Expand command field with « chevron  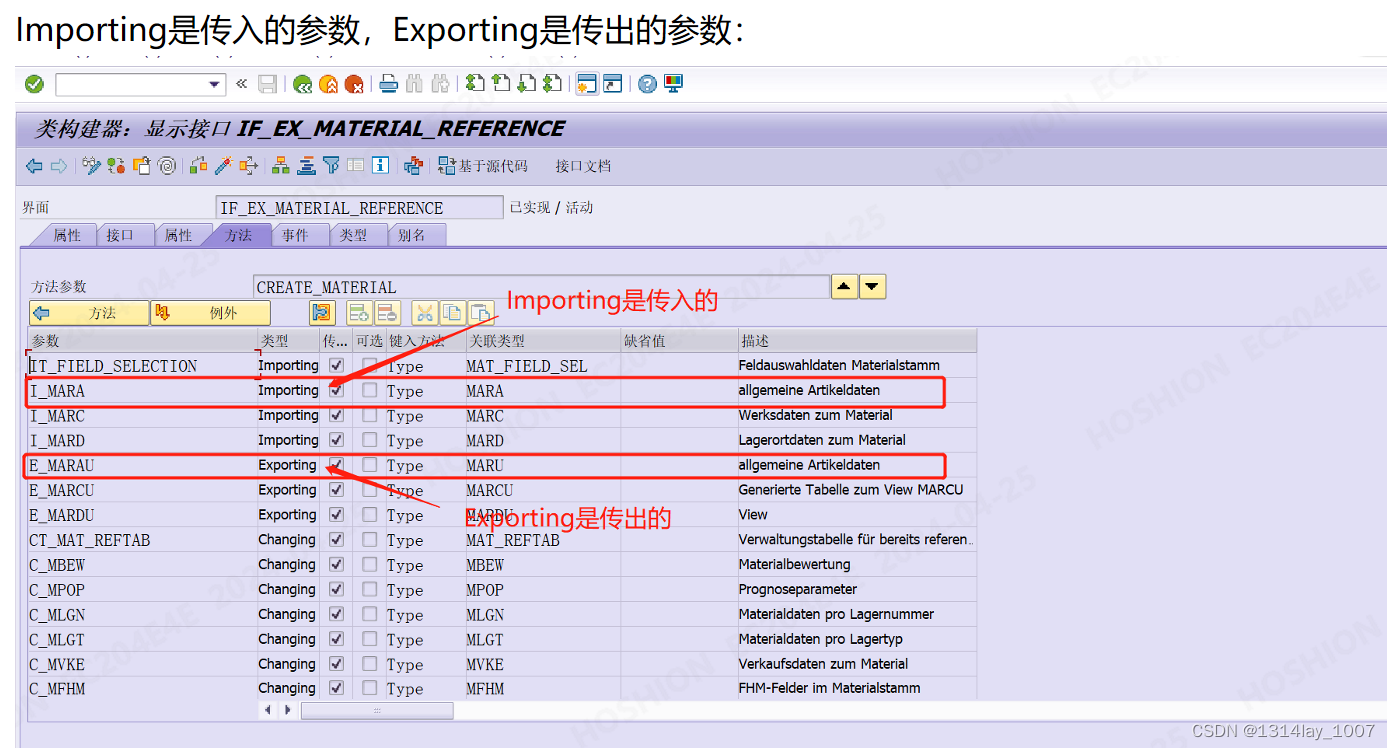click(x=241, y=84)
